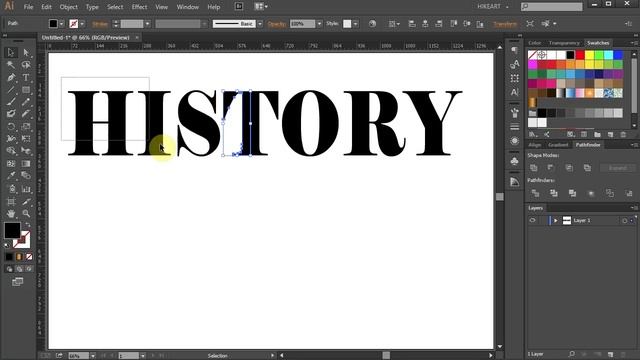Set default fill and stroke

tap(7, 245)
